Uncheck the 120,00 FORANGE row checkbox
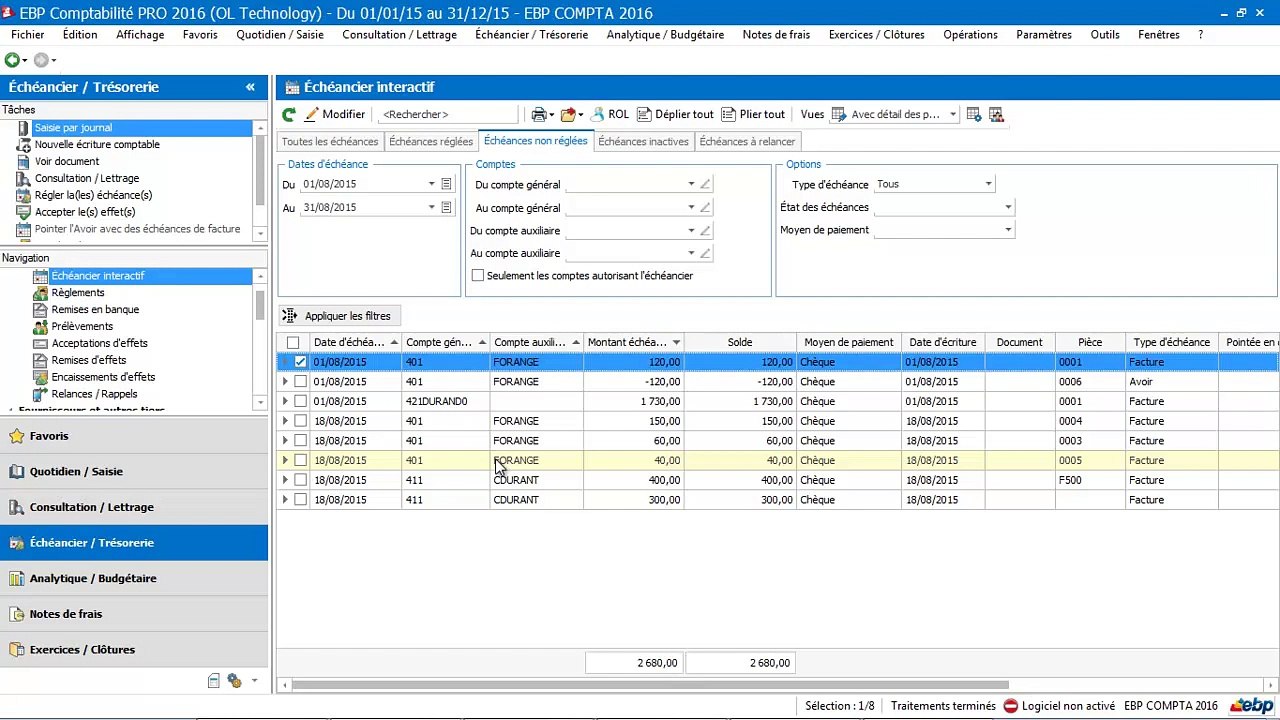This screenshot has height=720, width=1280. click(300, 362)
